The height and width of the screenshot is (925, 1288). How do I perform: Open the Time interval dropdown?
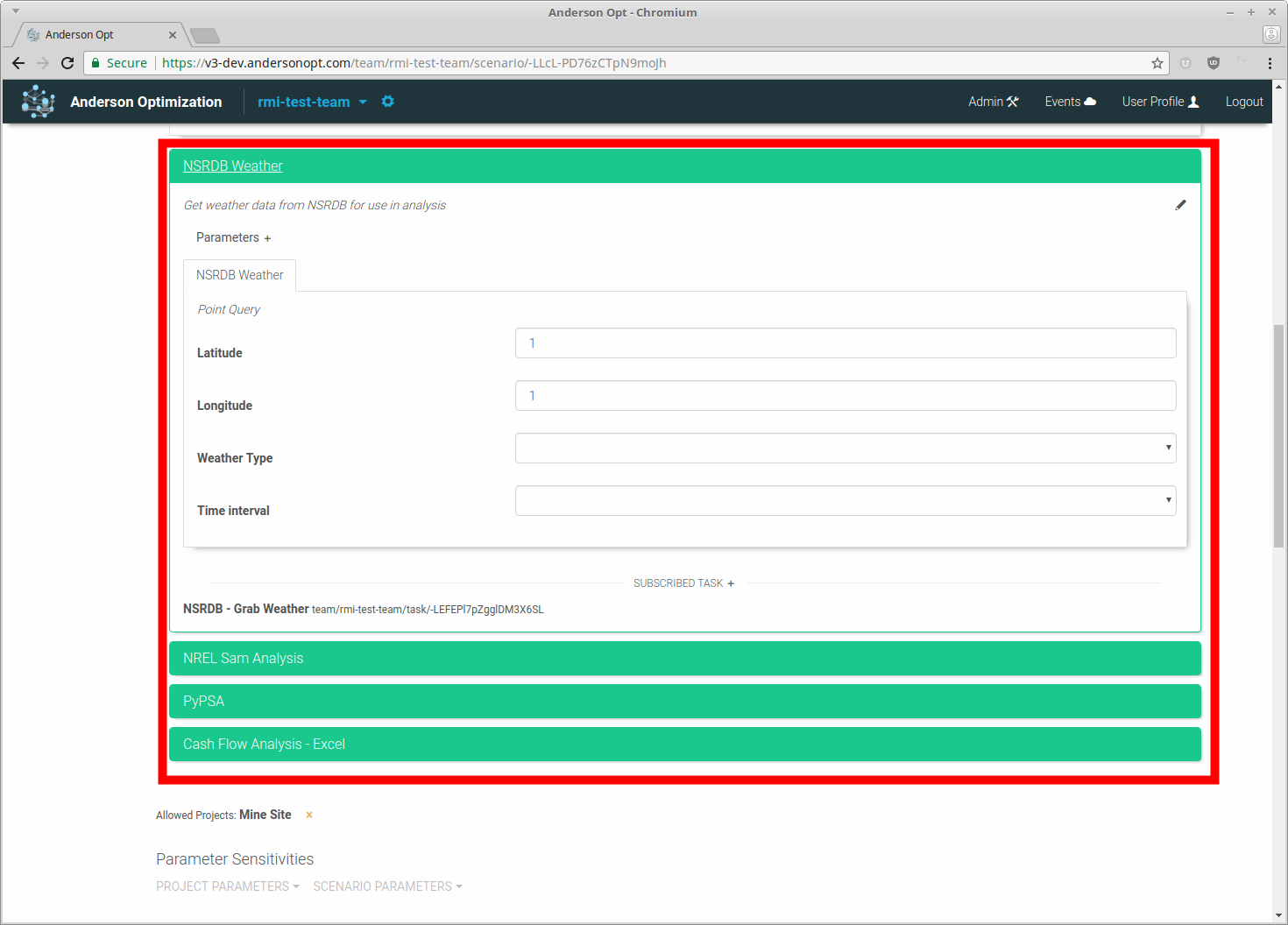coord(846,500)
